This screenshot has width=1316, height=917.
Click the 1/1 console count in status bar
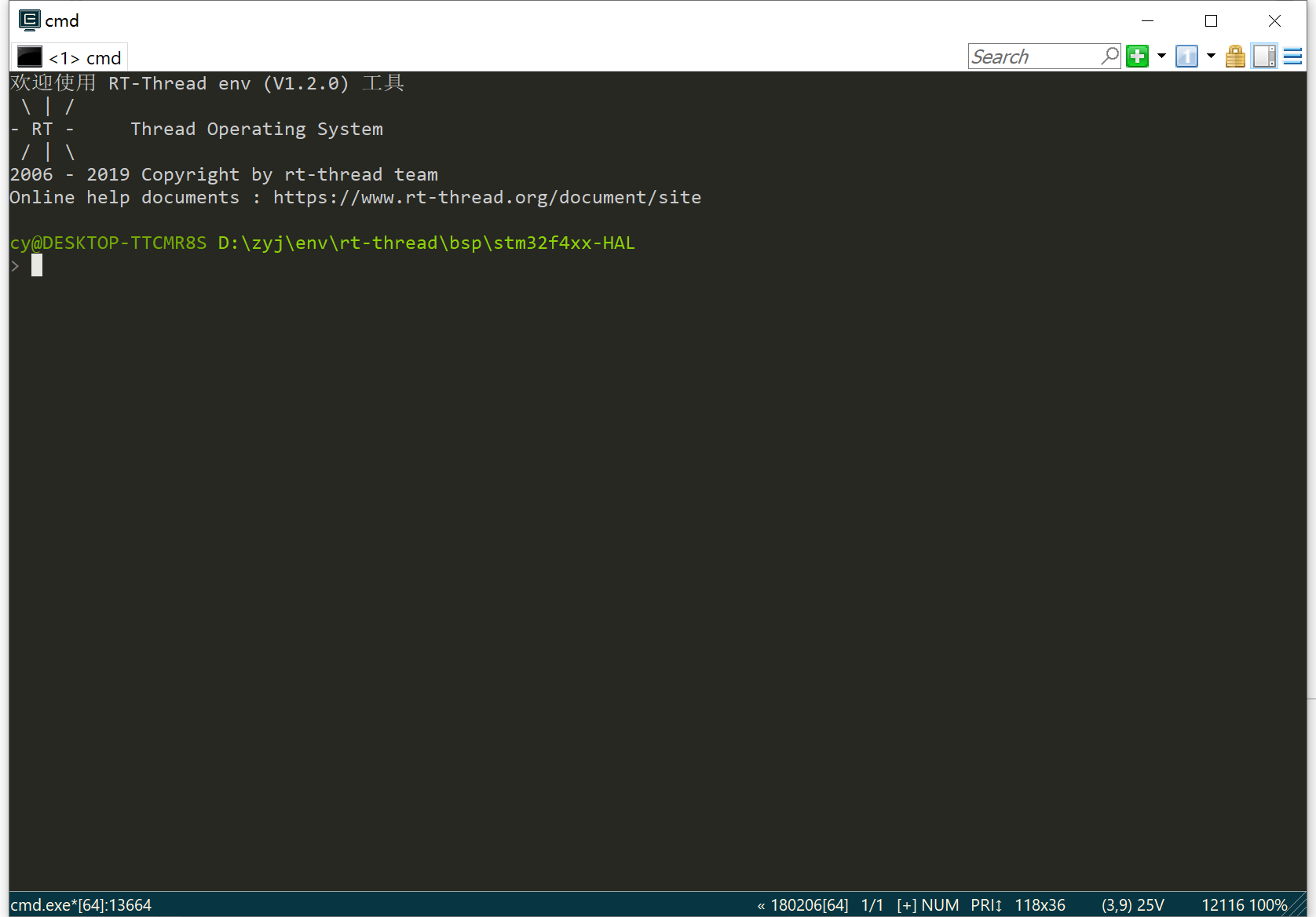872,905
